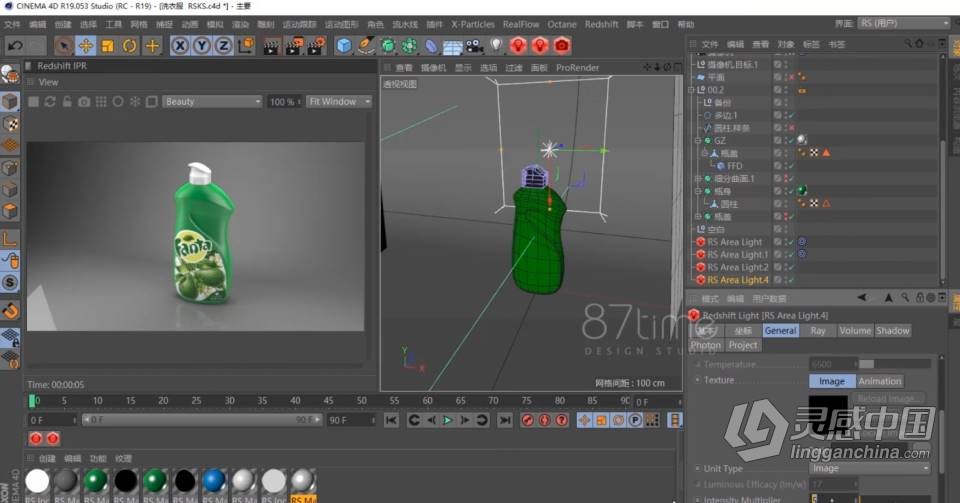Open the spline pen tool
This screenshot has width=960, height=503.
tap(366, 45)
